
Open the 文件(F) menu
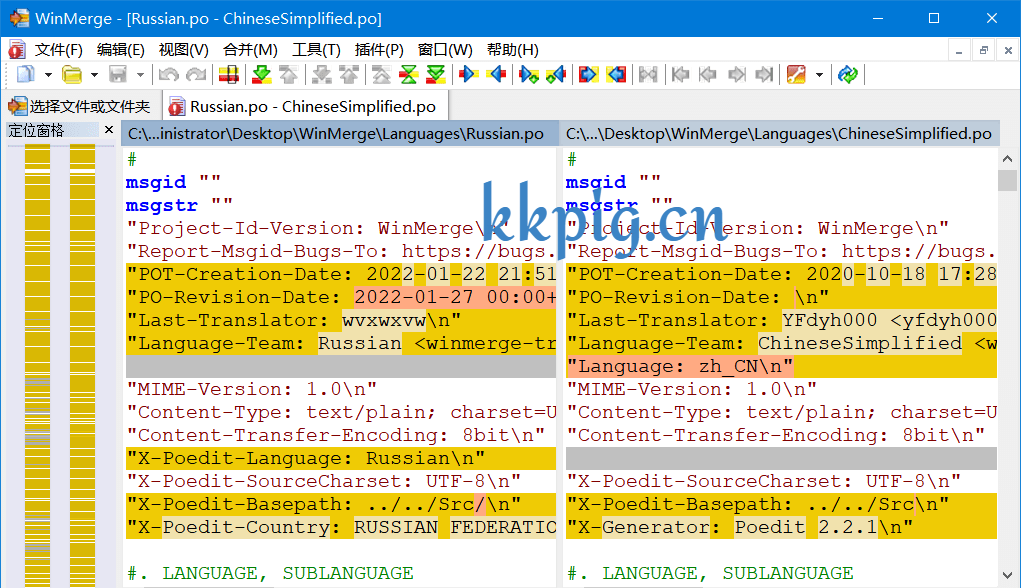(59, 50)
